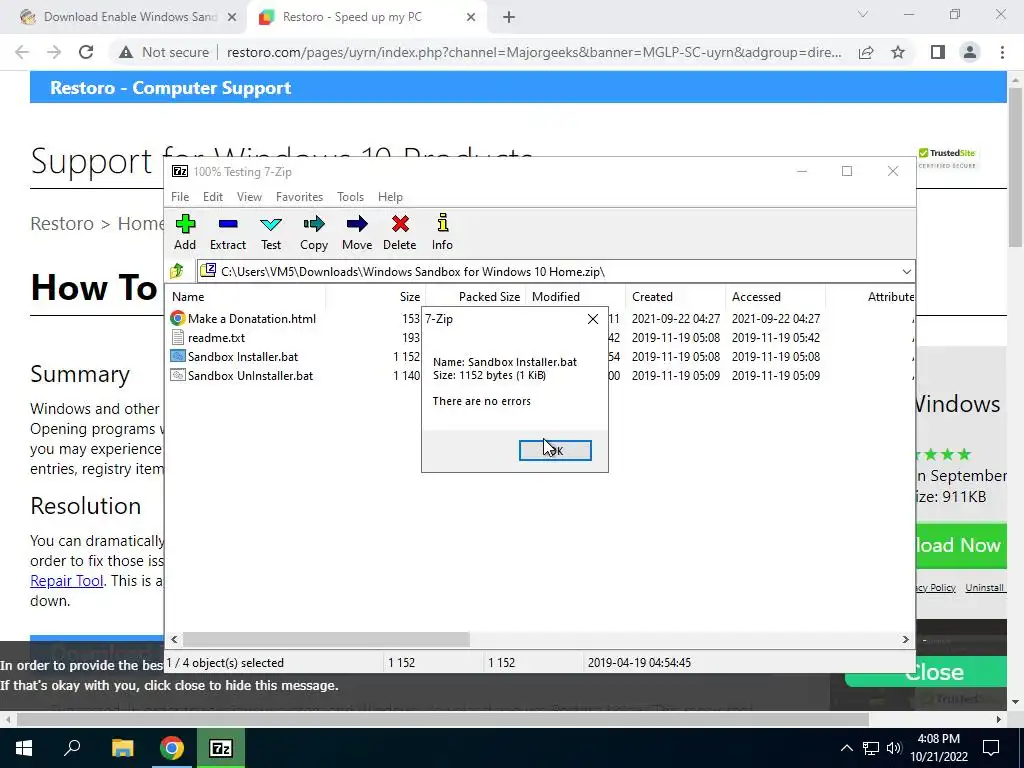
Task: Open the Info toolbar icon
Action: pos(442,232)
